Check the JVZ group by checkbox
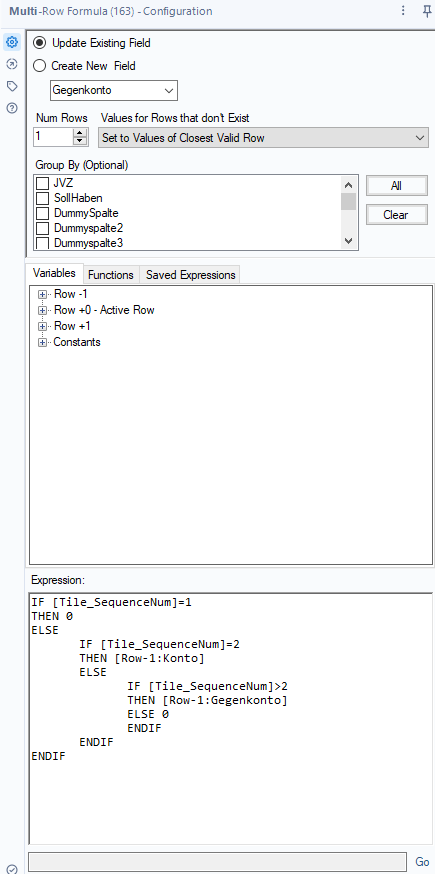This screenshot has width=435, height=874. tap(42, 183)
